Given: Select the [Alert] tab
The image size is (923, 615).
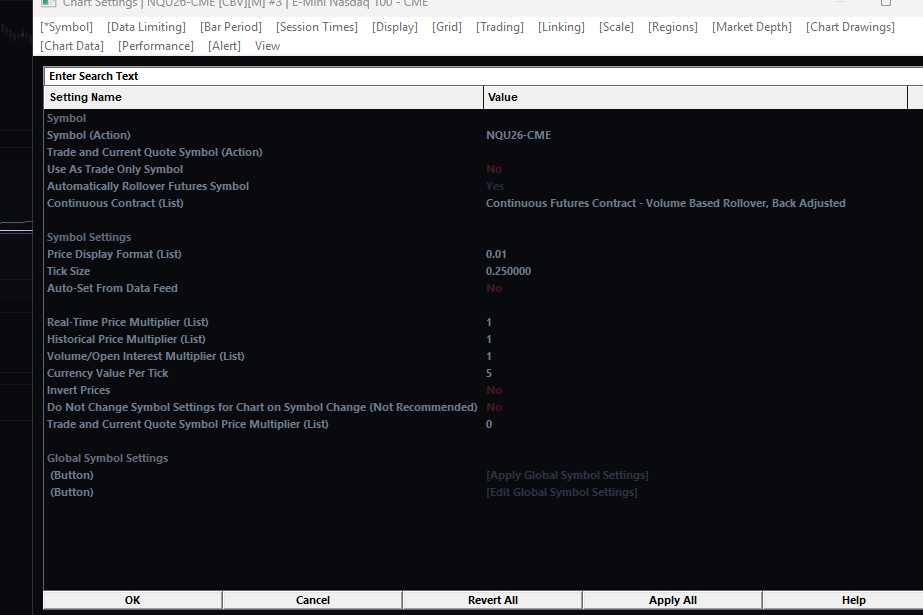Looking at the screenshot, I should [224, 46].
